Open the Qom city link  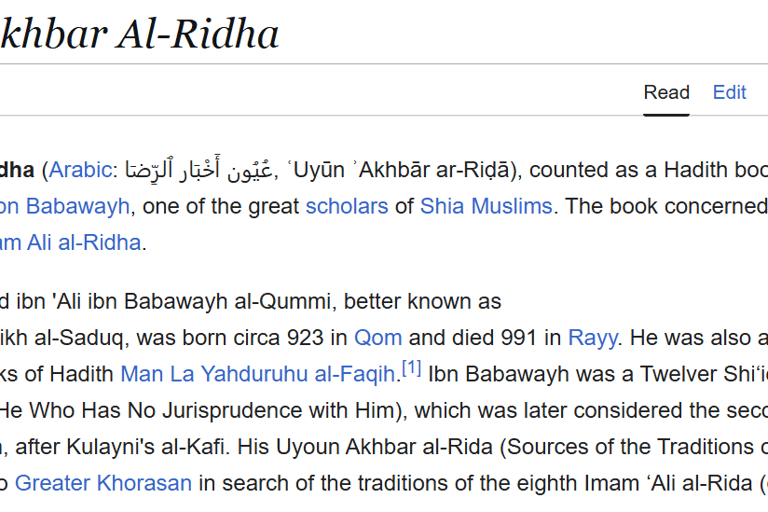click(x=378, y=338)
